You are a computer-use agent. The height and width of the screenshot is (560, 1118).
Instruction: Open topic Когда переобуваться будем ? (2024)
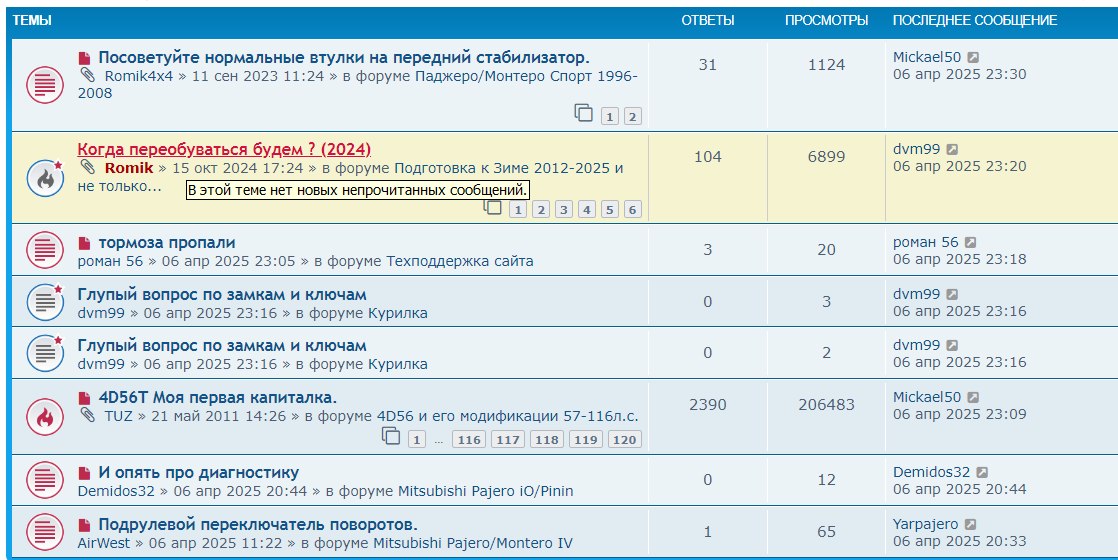(x=224, y=150)
